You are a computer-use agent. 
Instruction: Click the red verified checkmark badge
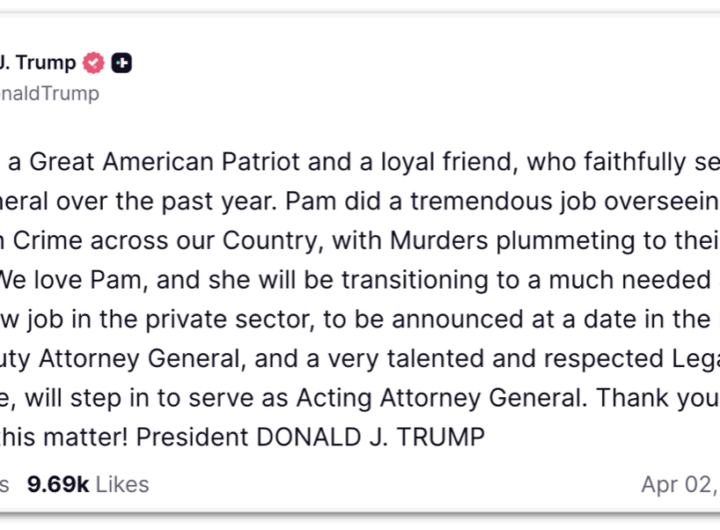pyautogui.click(x=94, y=63)
